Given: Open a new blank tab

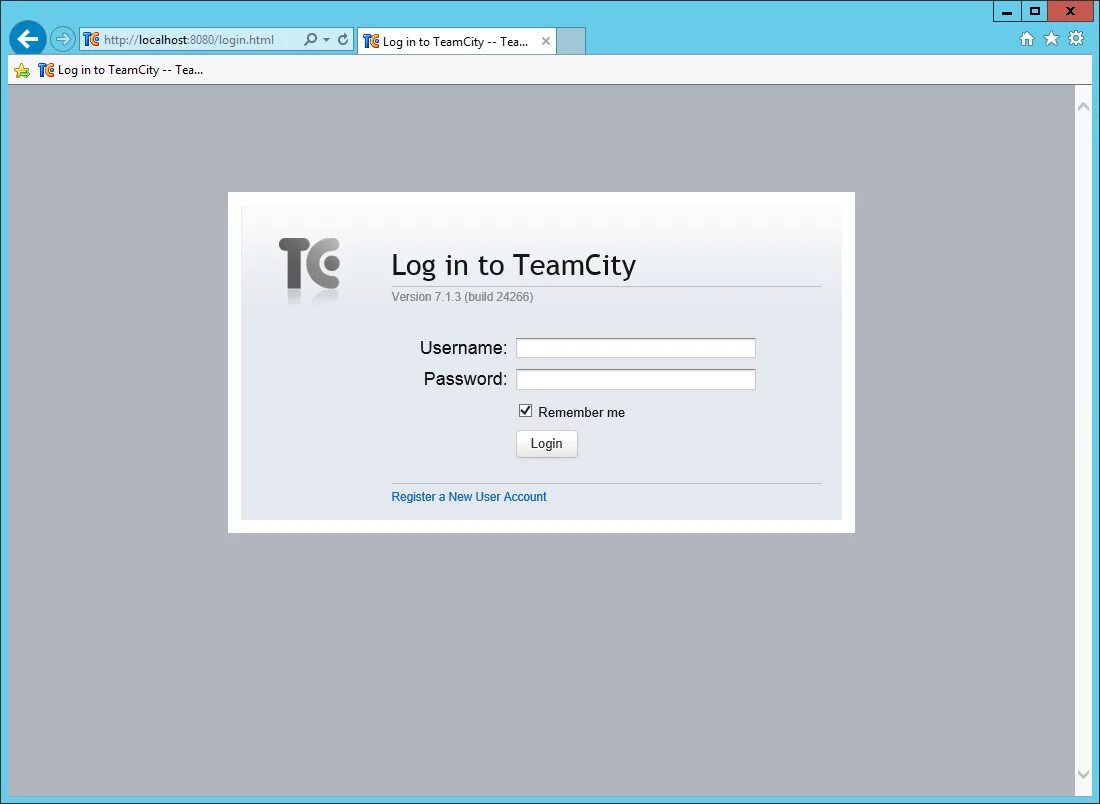Looking at the screenshot, I should pyautogui.click(x=571, y=41).
